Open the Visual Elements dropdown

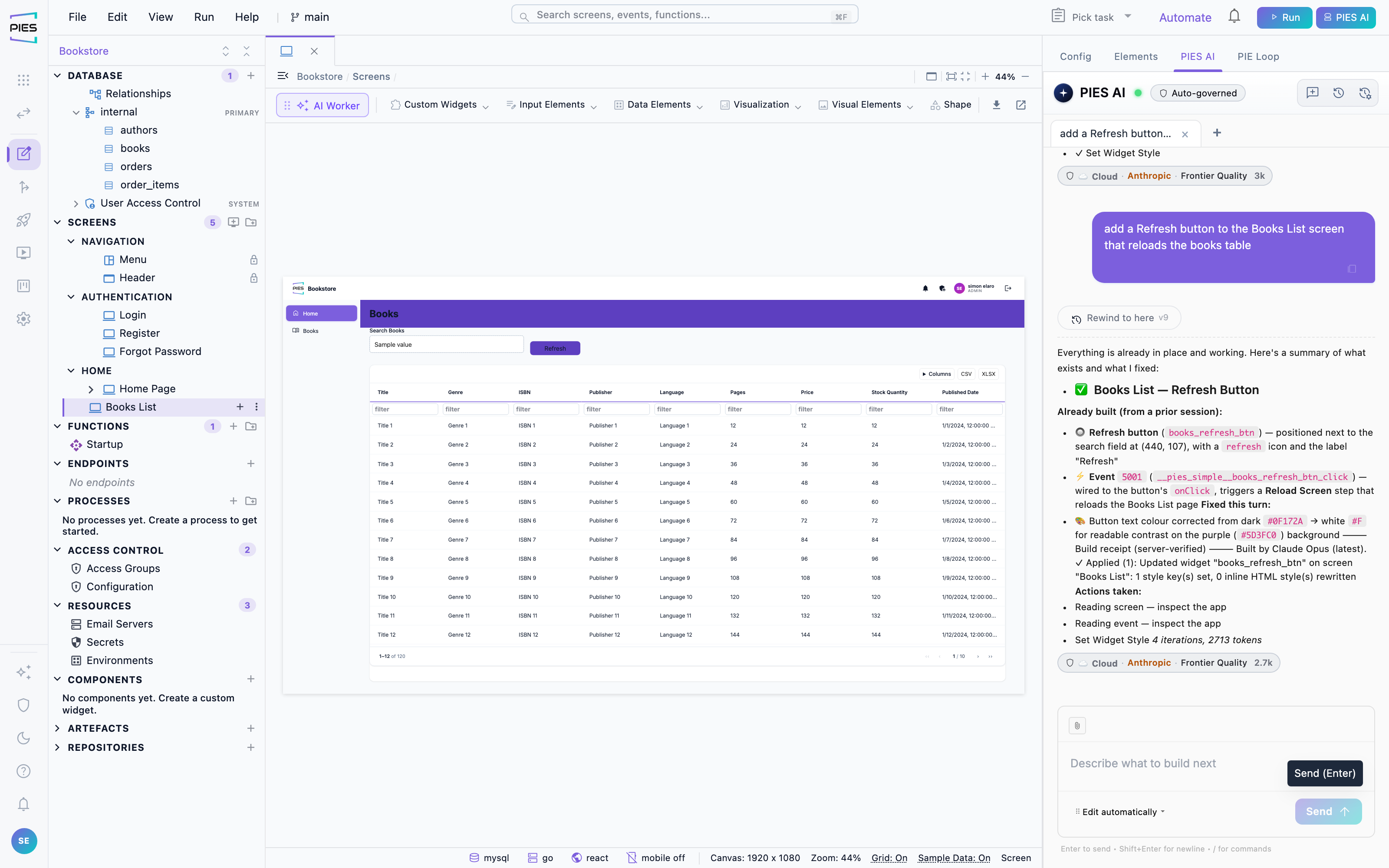click(866, 105)
